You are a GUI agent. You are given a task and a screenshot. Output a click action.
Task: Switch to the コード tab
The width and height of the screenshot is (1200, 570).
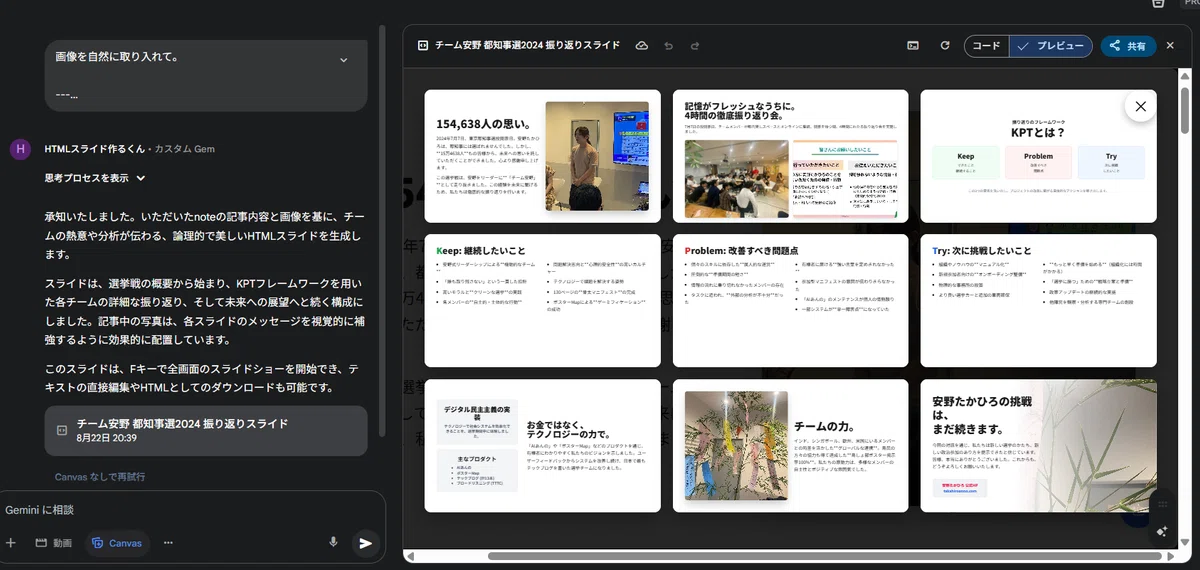click(986, 46)
